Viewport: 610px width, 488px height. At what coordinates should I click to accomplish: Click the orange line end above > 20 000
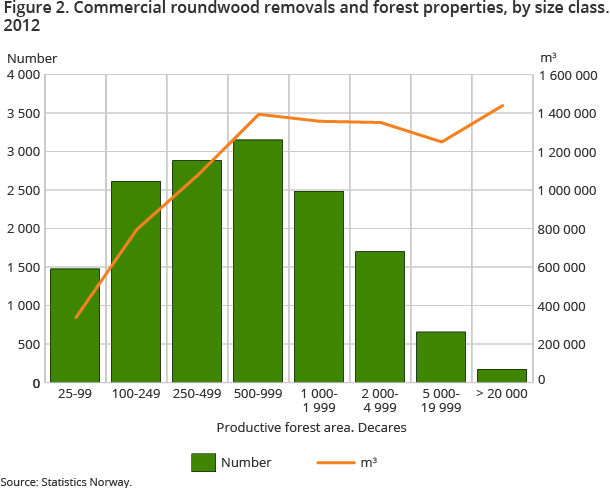502,105
